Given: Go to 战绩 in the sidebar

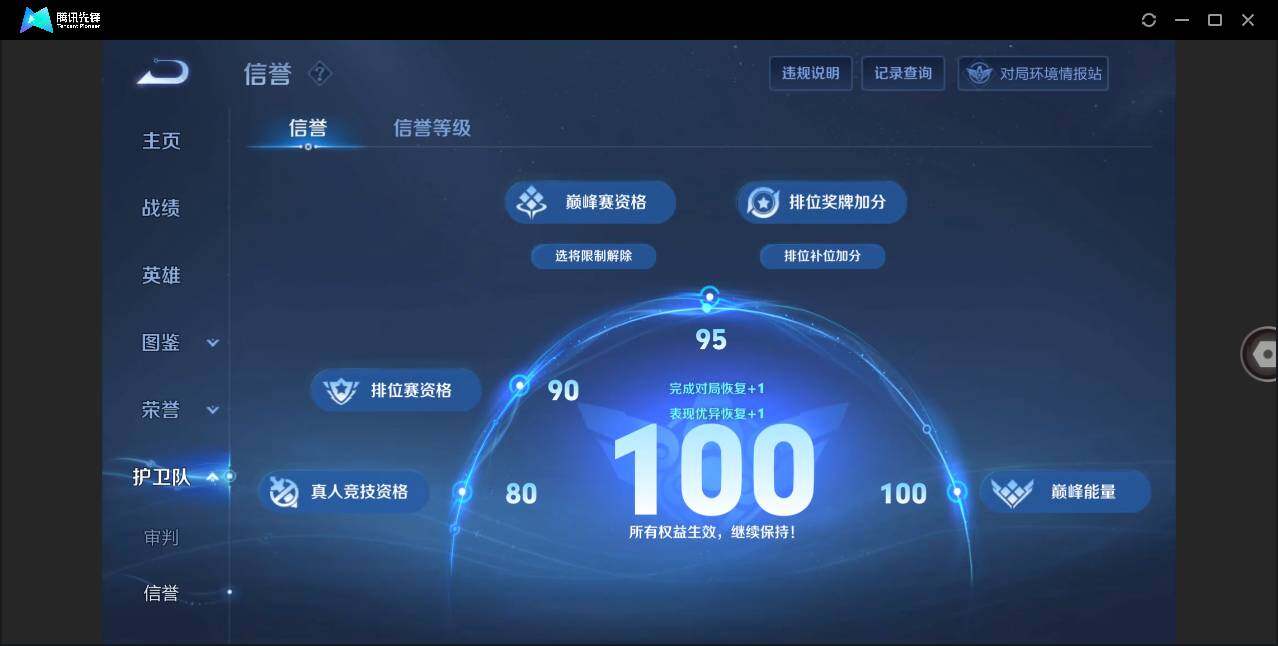Looking at the screenshot, I should pyautogui.click(x=161, y=207).
